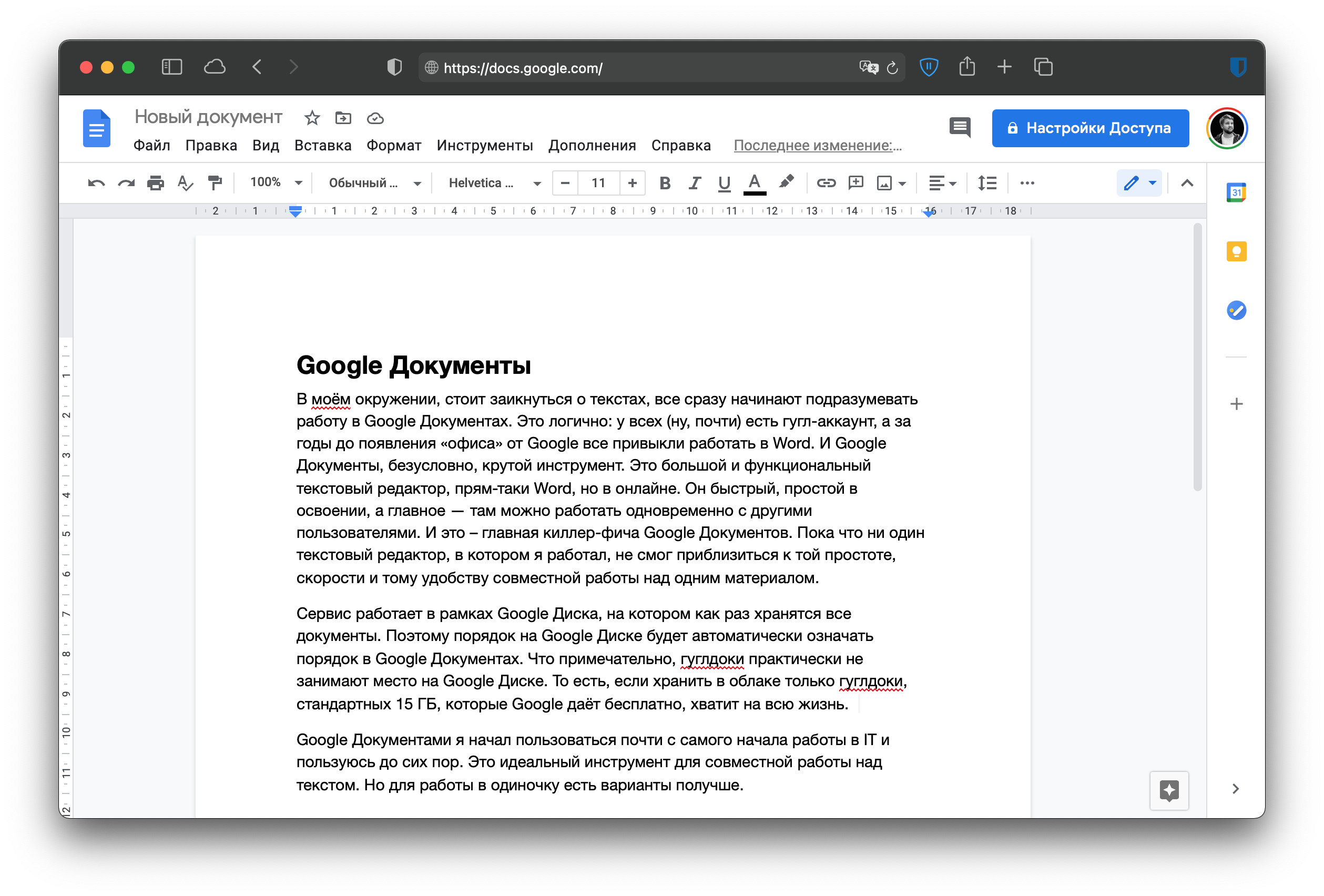Open the Инструменты menu

point(485,145)
